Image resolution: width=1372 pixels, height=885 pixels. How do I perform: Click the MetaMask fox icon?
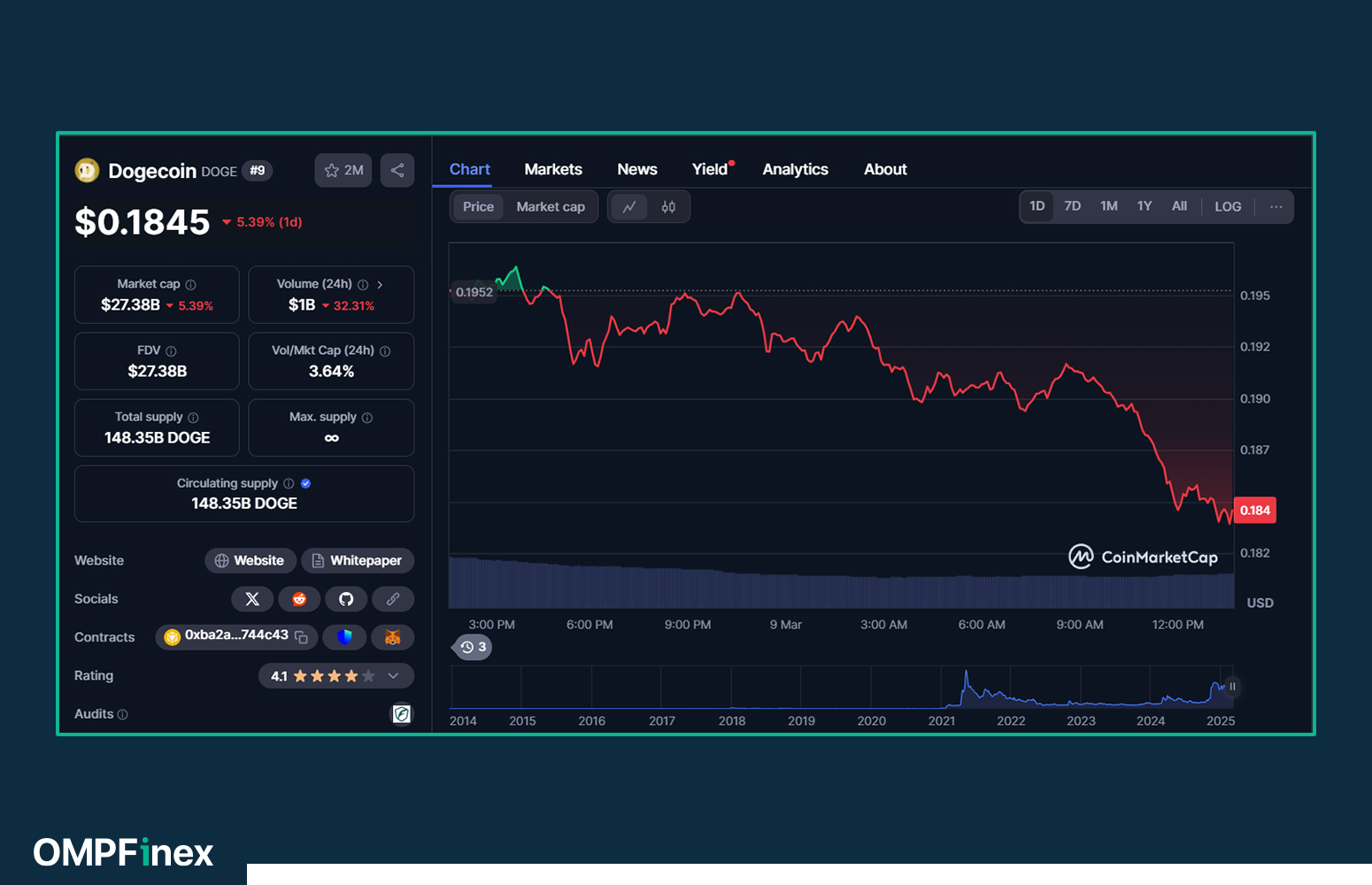pyautogui.click(x=393, y=637)
